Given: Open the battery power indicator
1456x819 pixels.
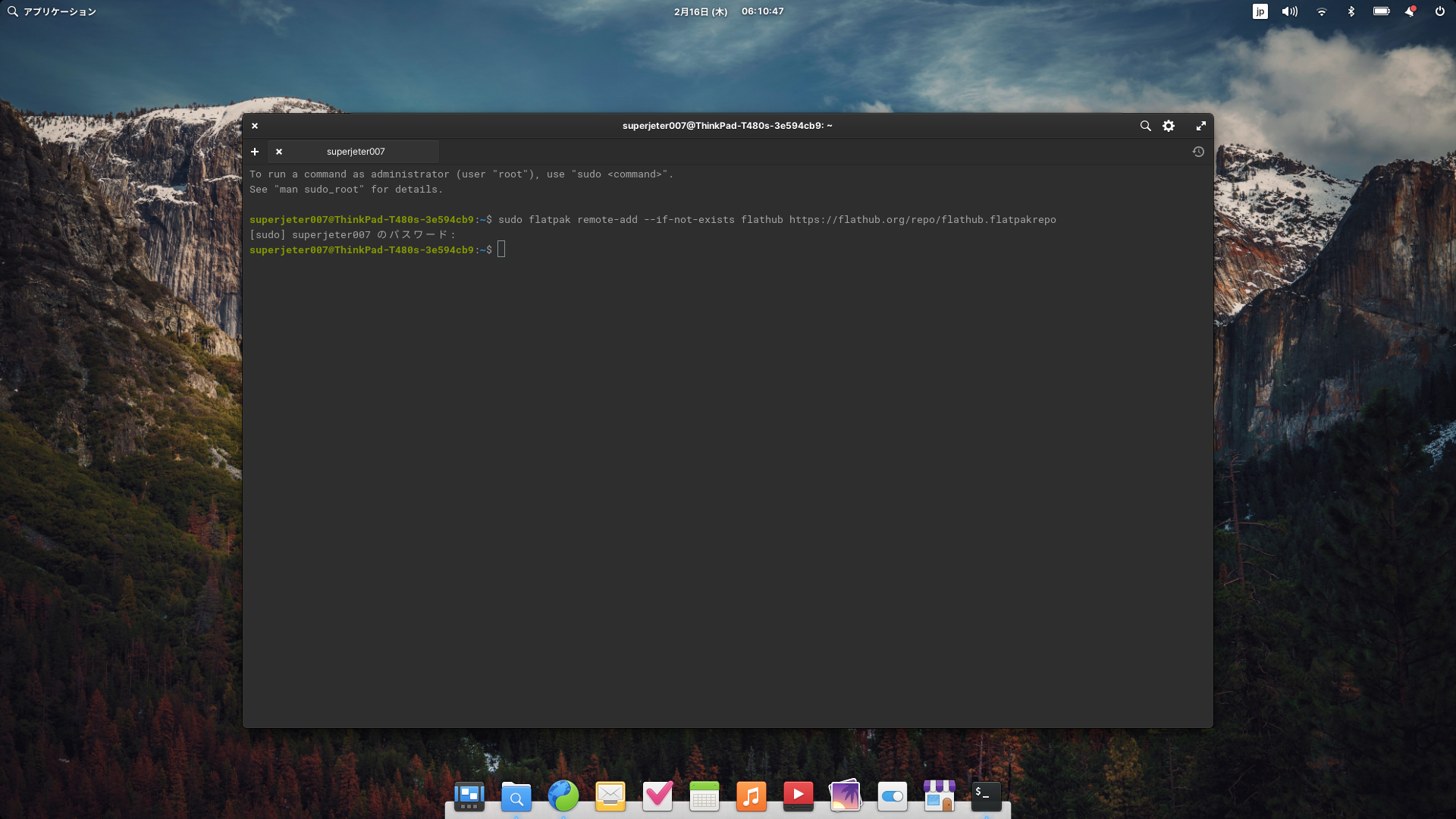Looking at the screenshot, I should click(1381, 11).
